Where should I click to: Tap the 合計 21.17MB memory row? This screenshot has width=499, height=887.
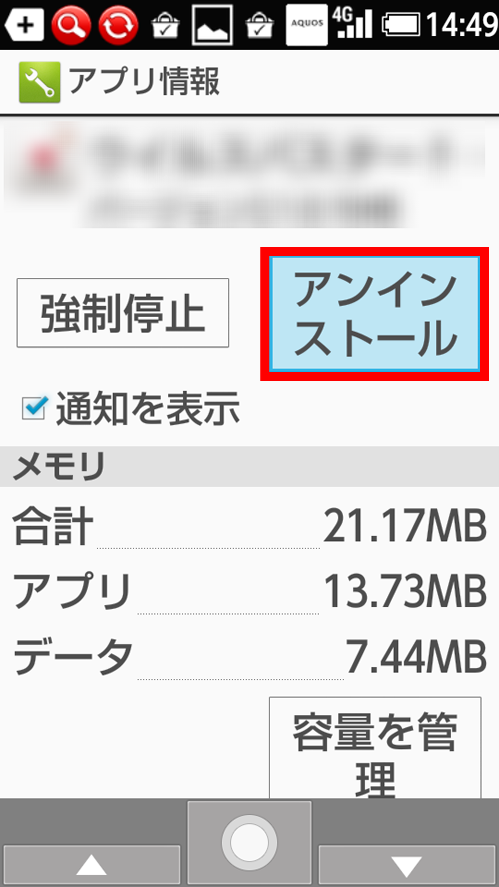tap(250, 526)
